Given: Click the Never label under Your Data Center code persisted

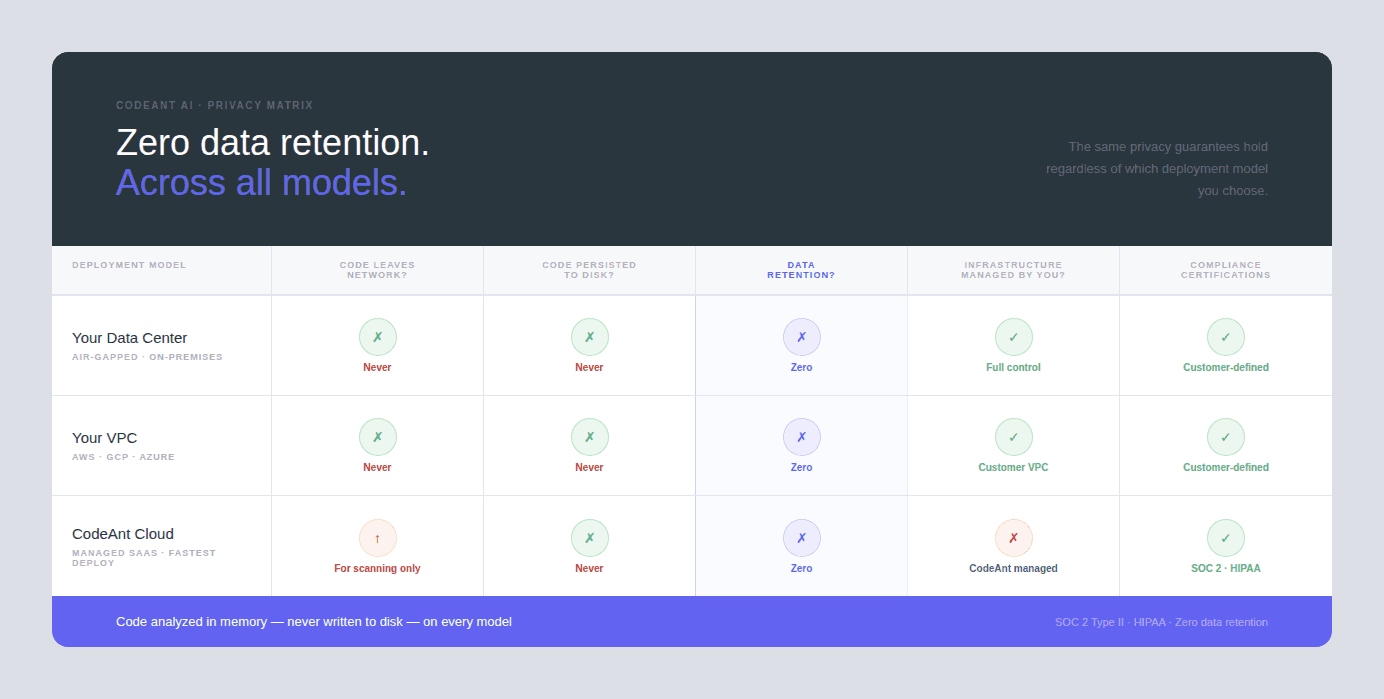Looking at the screenshot, I should click(x=589, y=367).
